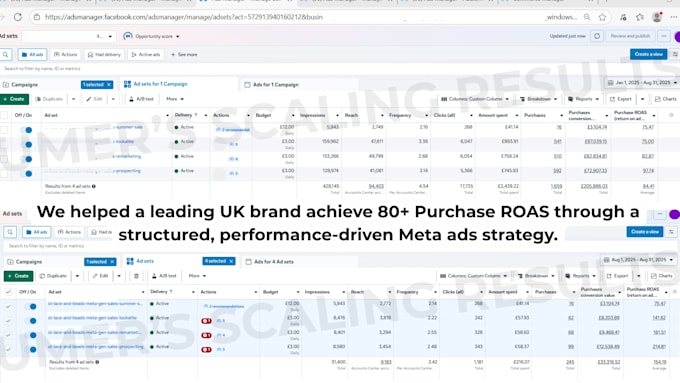Click red badge in lower lookalike row actions

[206, 321]
